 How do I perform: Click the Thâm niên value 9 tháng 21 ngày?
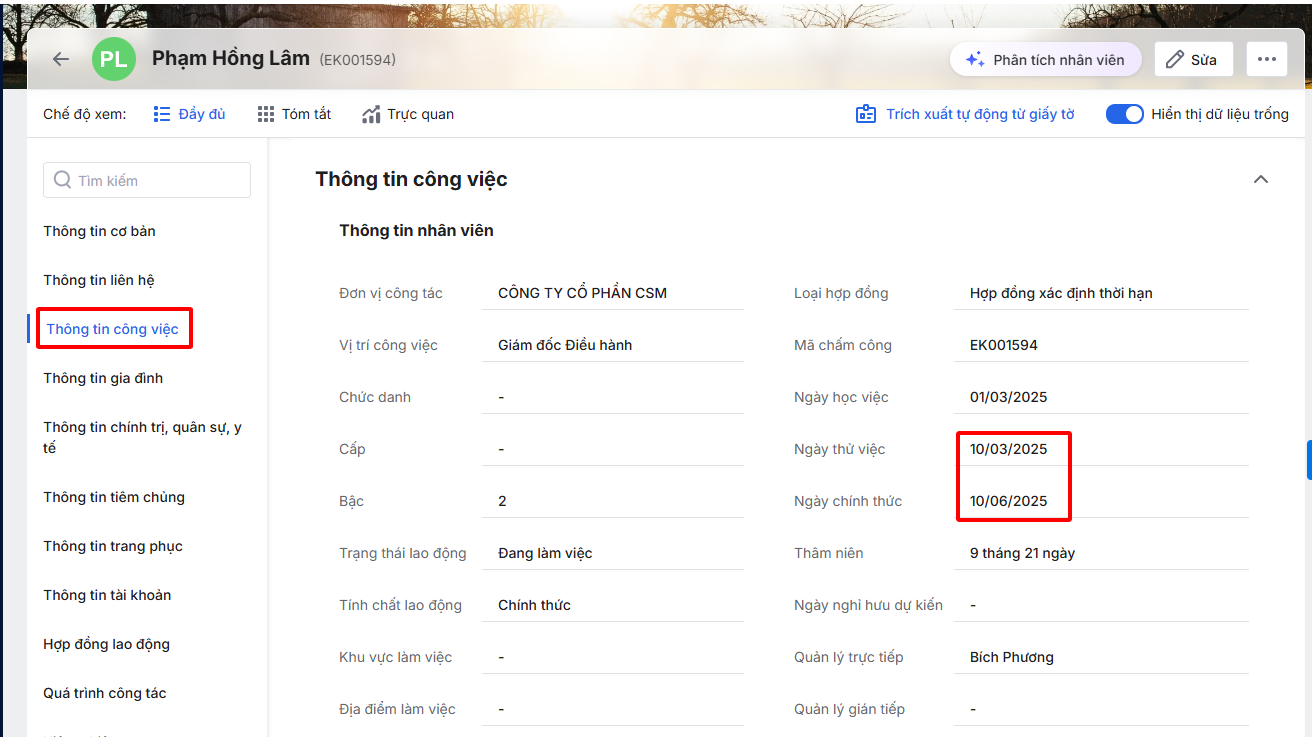(1022, 553)
